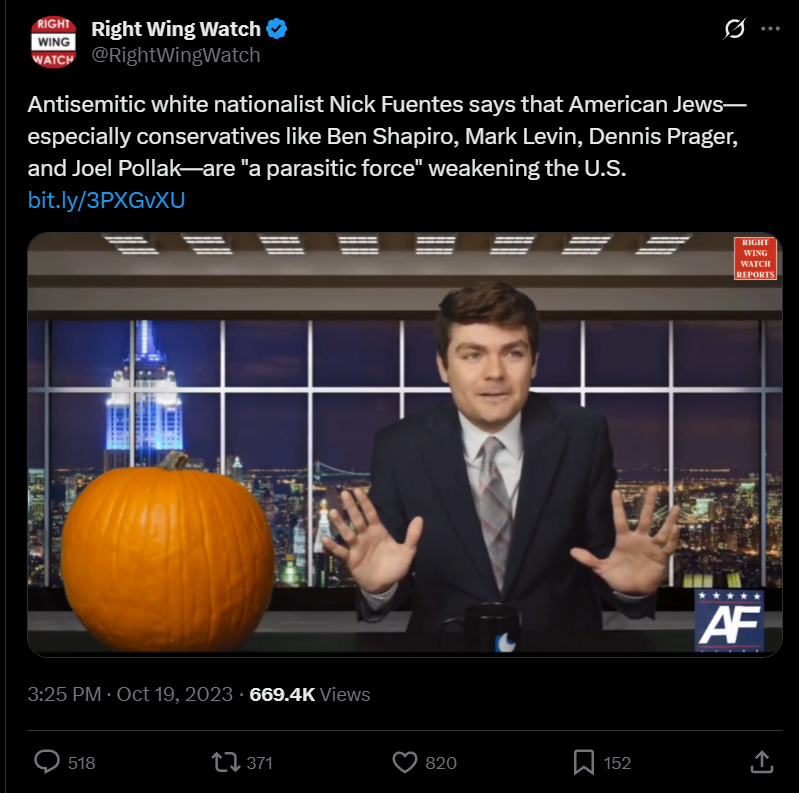Click the 3:25 PM Oct 19, 2023 timestamp

coord(130,694)
